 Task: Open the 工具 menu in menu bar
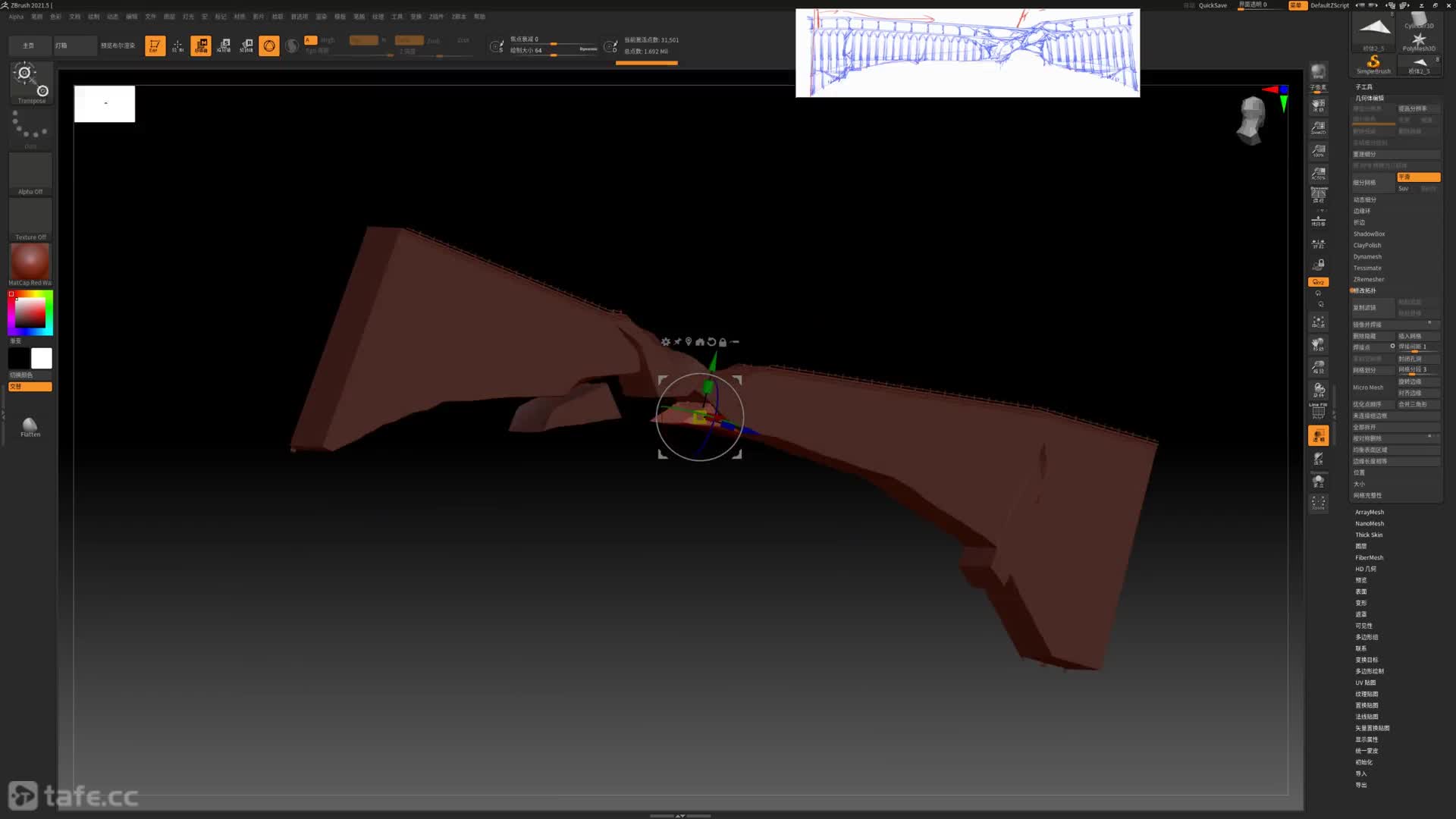pyautogui.click(x=397, y=17)
